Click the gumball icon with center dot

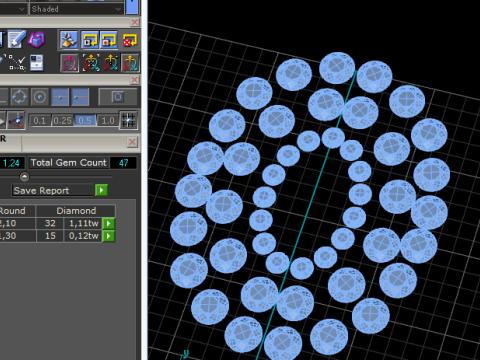(110, 63)
